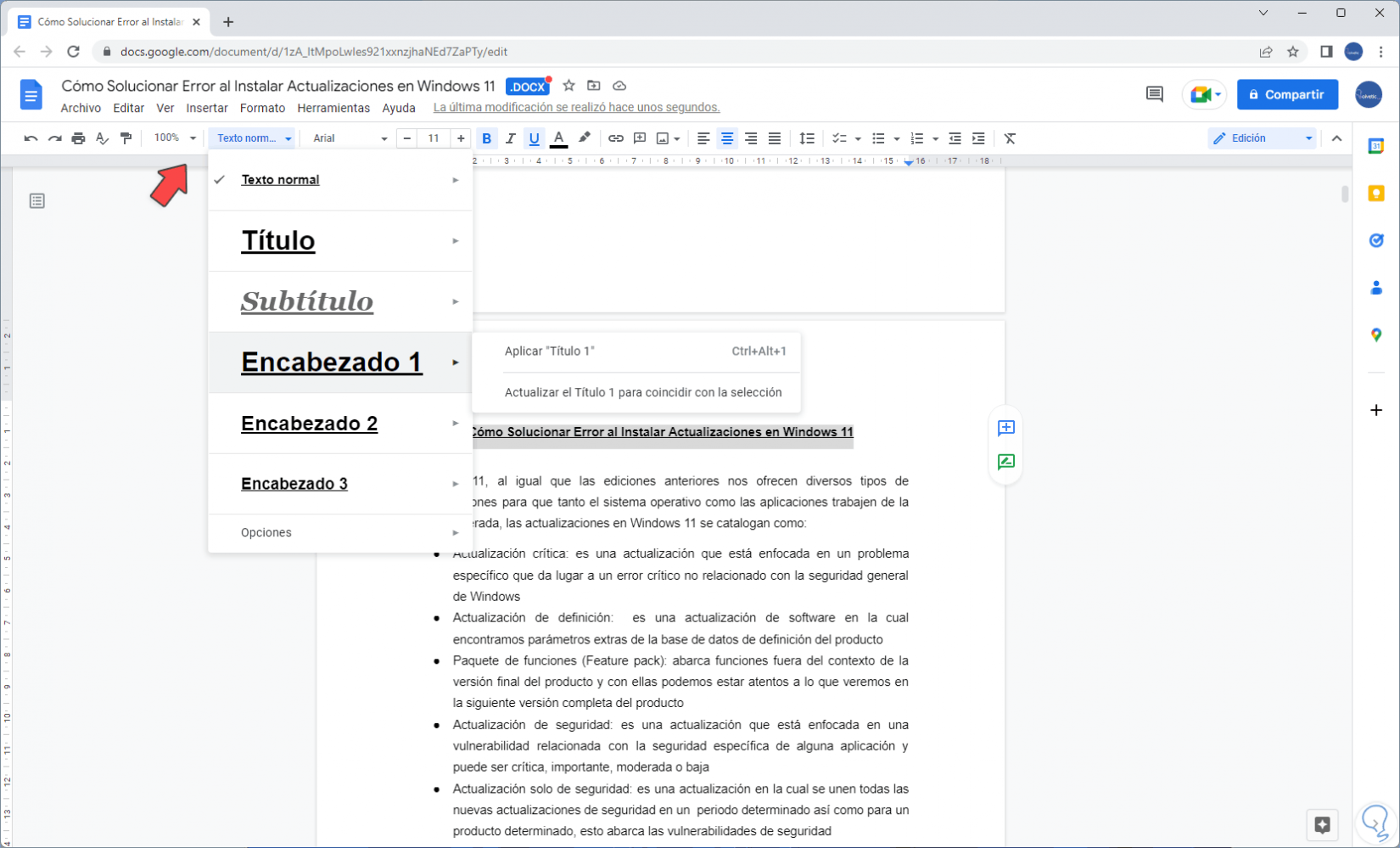Open the Arial font dropdown

tap(350, 138)
